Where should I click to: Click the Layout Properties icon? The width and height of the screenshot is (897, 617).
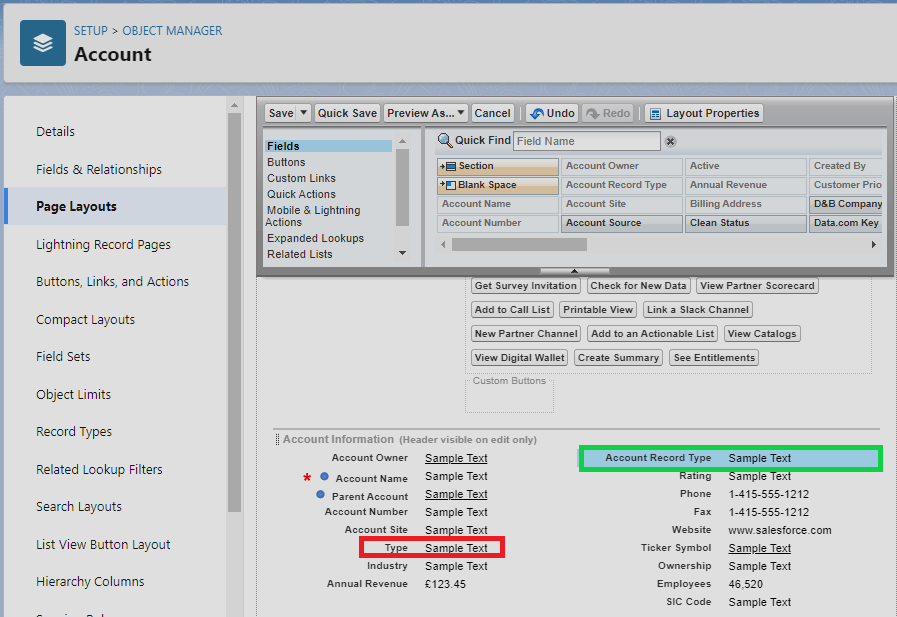656,114
